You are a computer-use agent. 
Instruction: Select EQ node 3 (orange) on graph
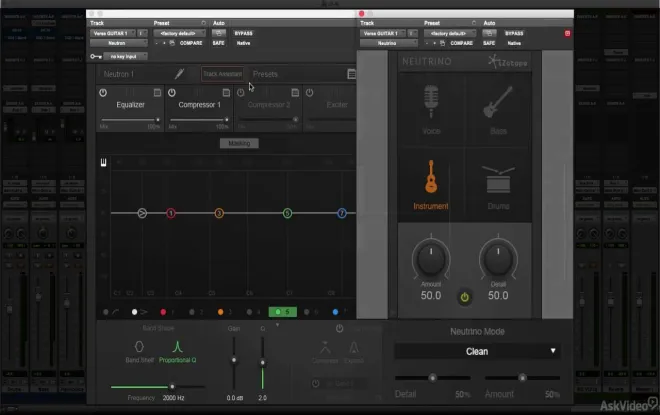tap(219, 213)
